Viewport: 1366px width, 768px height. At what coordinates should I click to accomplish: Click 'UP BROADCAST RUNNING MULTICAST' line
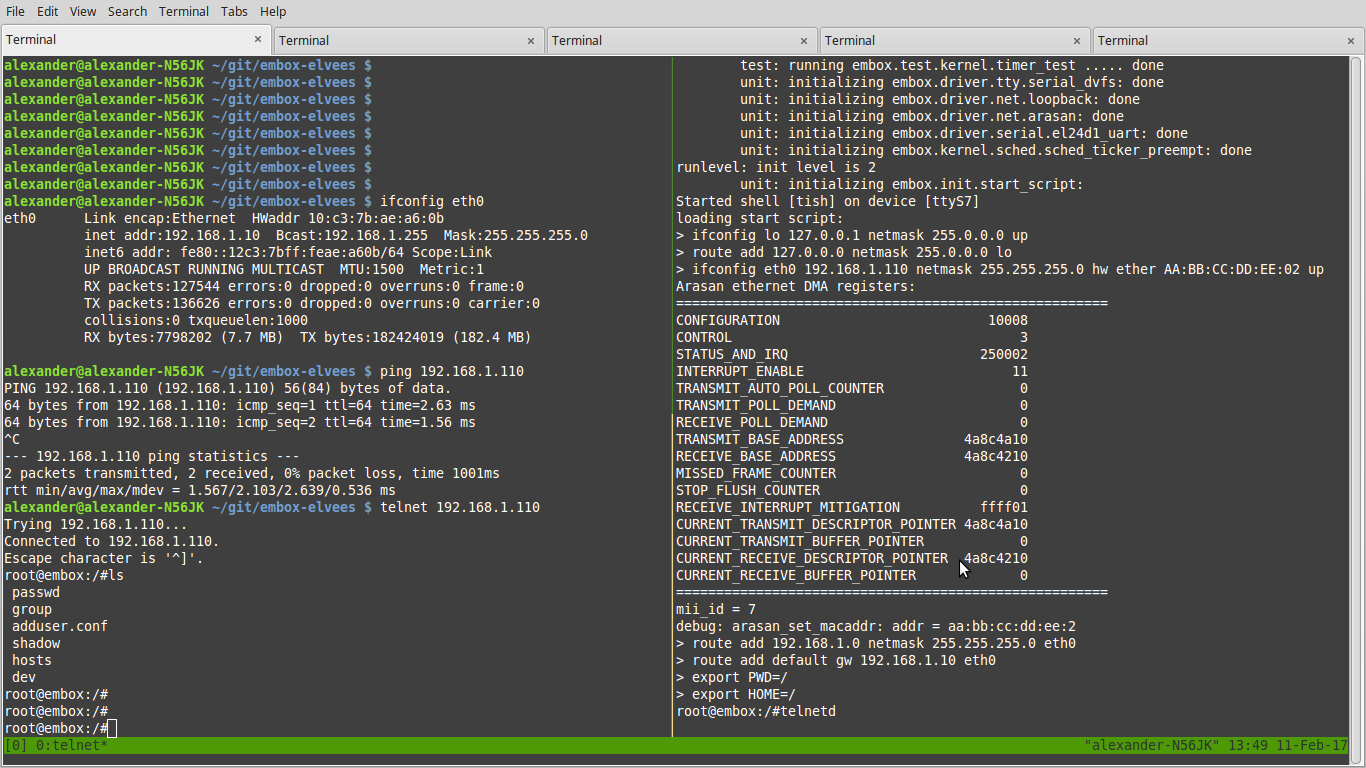click(x=284, y=269)
